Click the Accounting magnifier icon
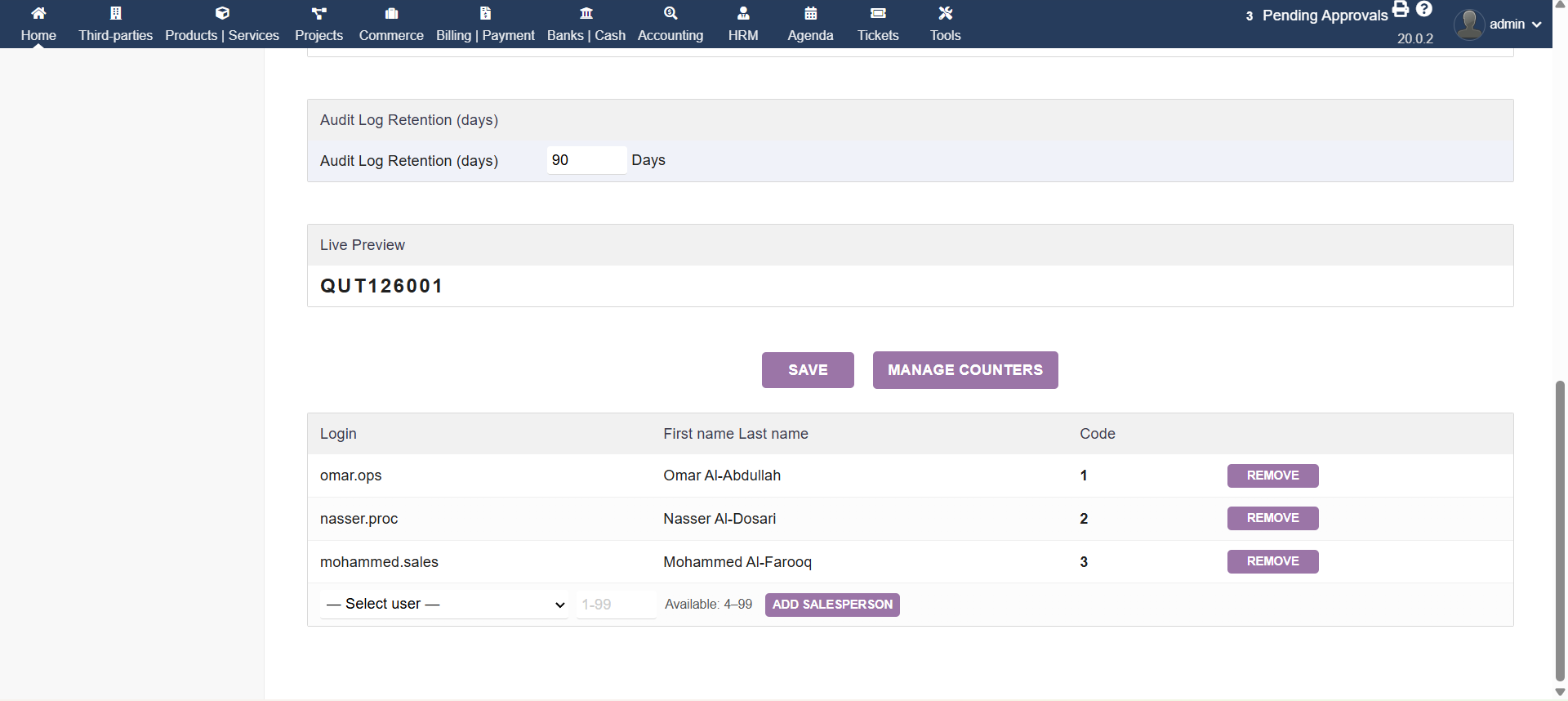 [670, 13]
